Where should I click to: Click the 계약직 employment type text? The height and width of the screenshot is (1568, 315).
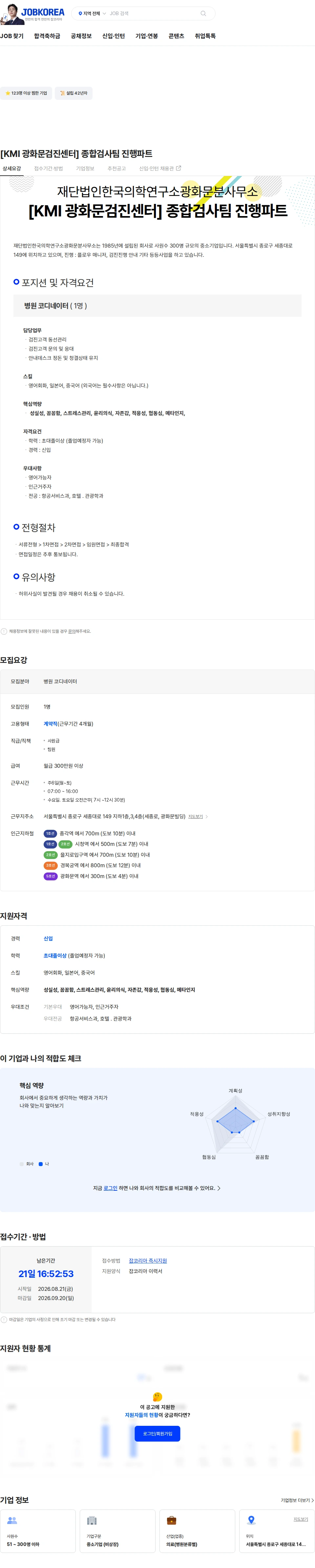51,724
